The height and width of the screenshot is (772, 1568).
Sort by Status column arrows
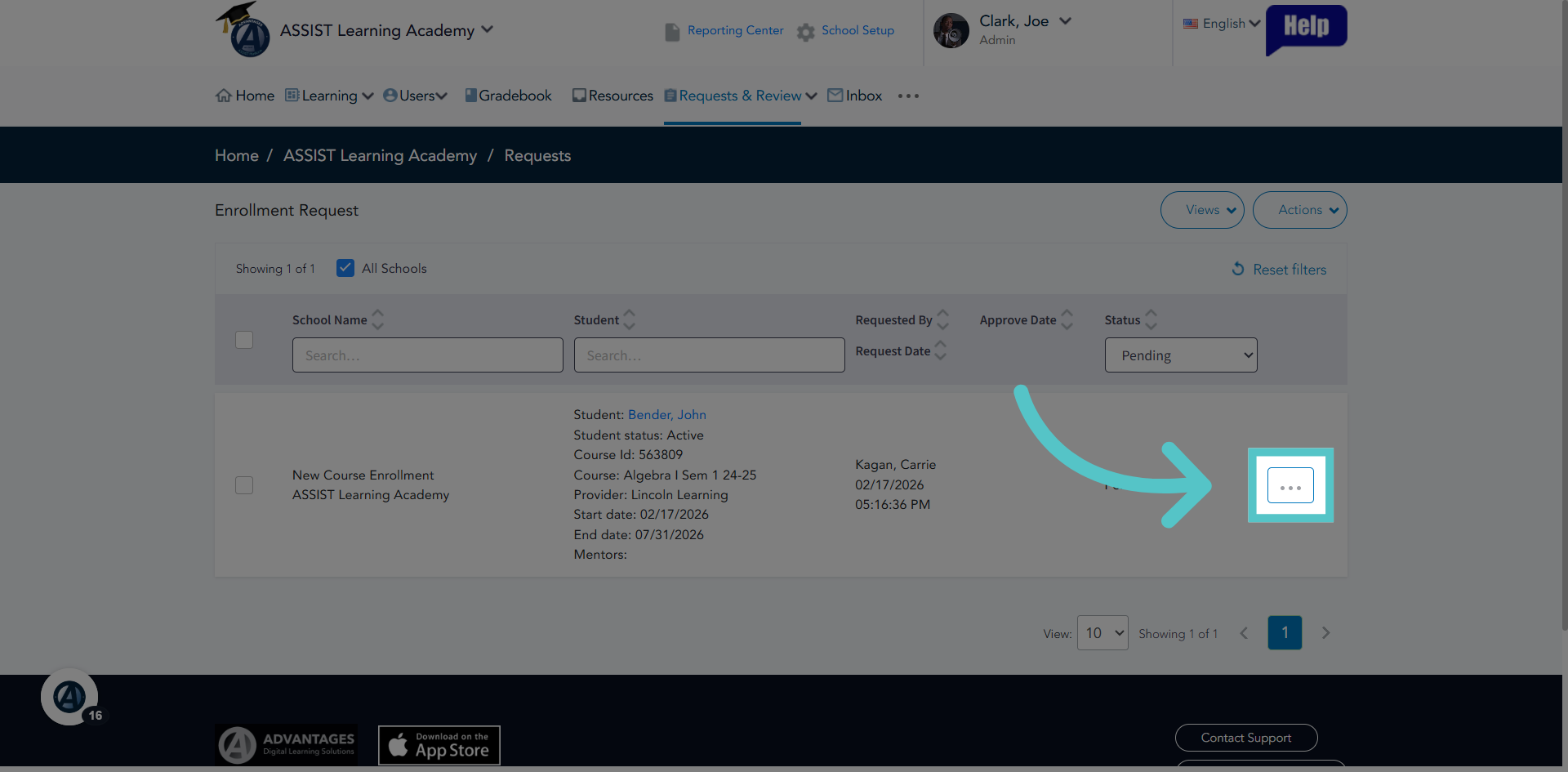(1151, 319)
